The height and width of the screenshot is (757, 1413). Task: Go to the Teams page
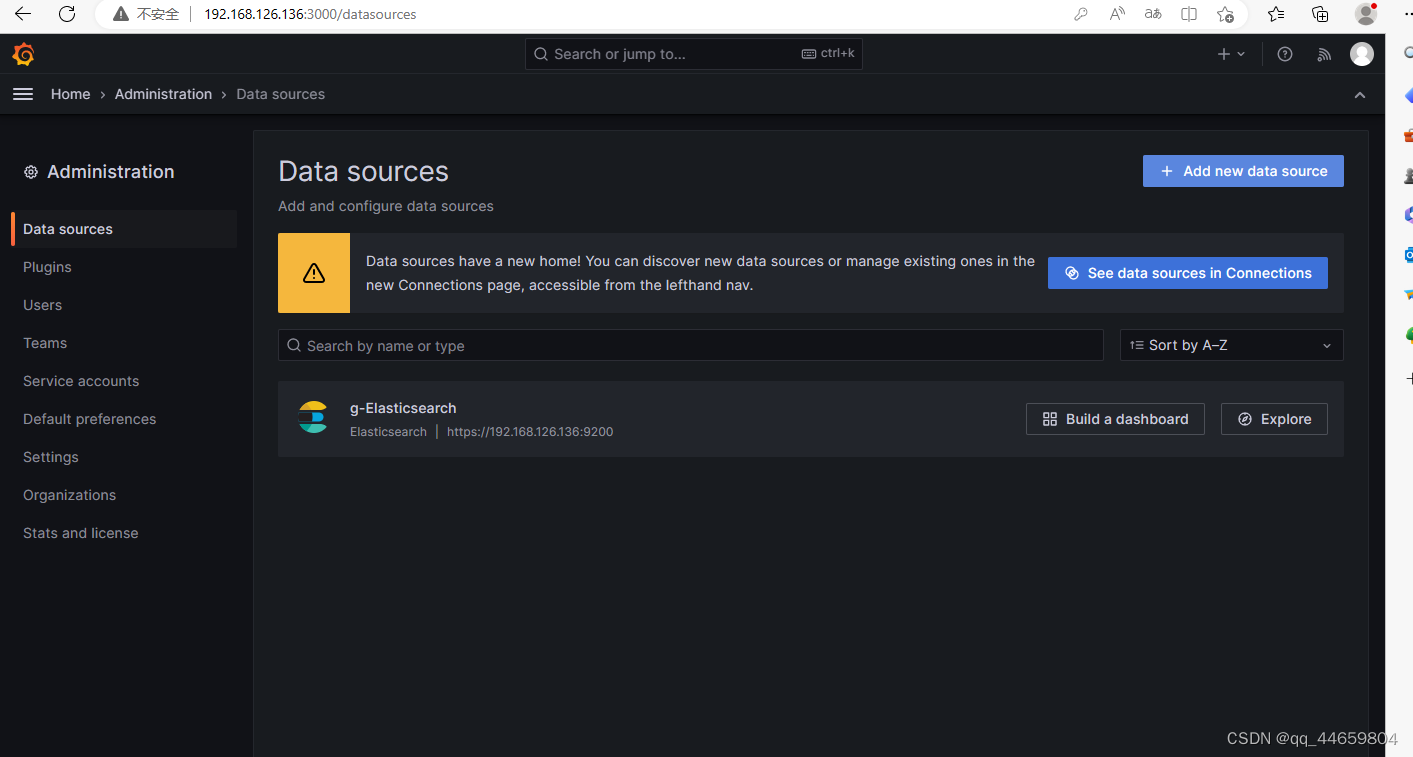45,343
